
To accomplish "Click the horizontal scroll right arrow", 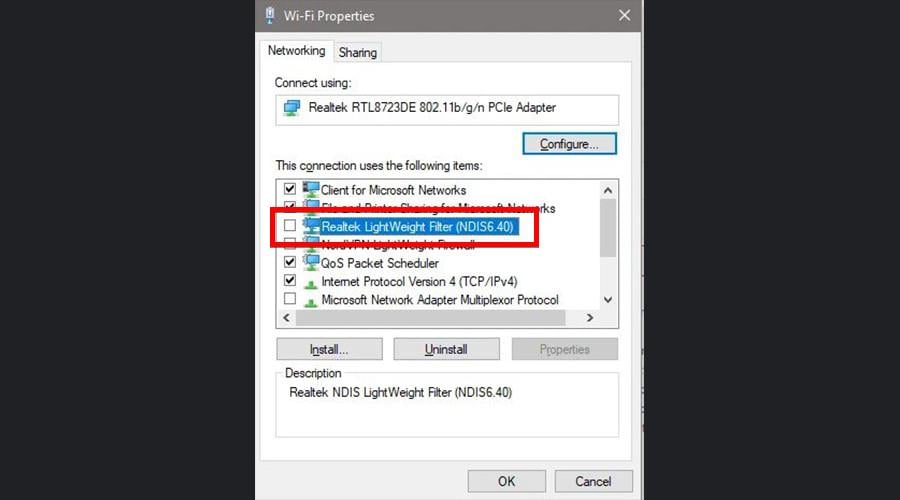I will click(x=589, y=317).
